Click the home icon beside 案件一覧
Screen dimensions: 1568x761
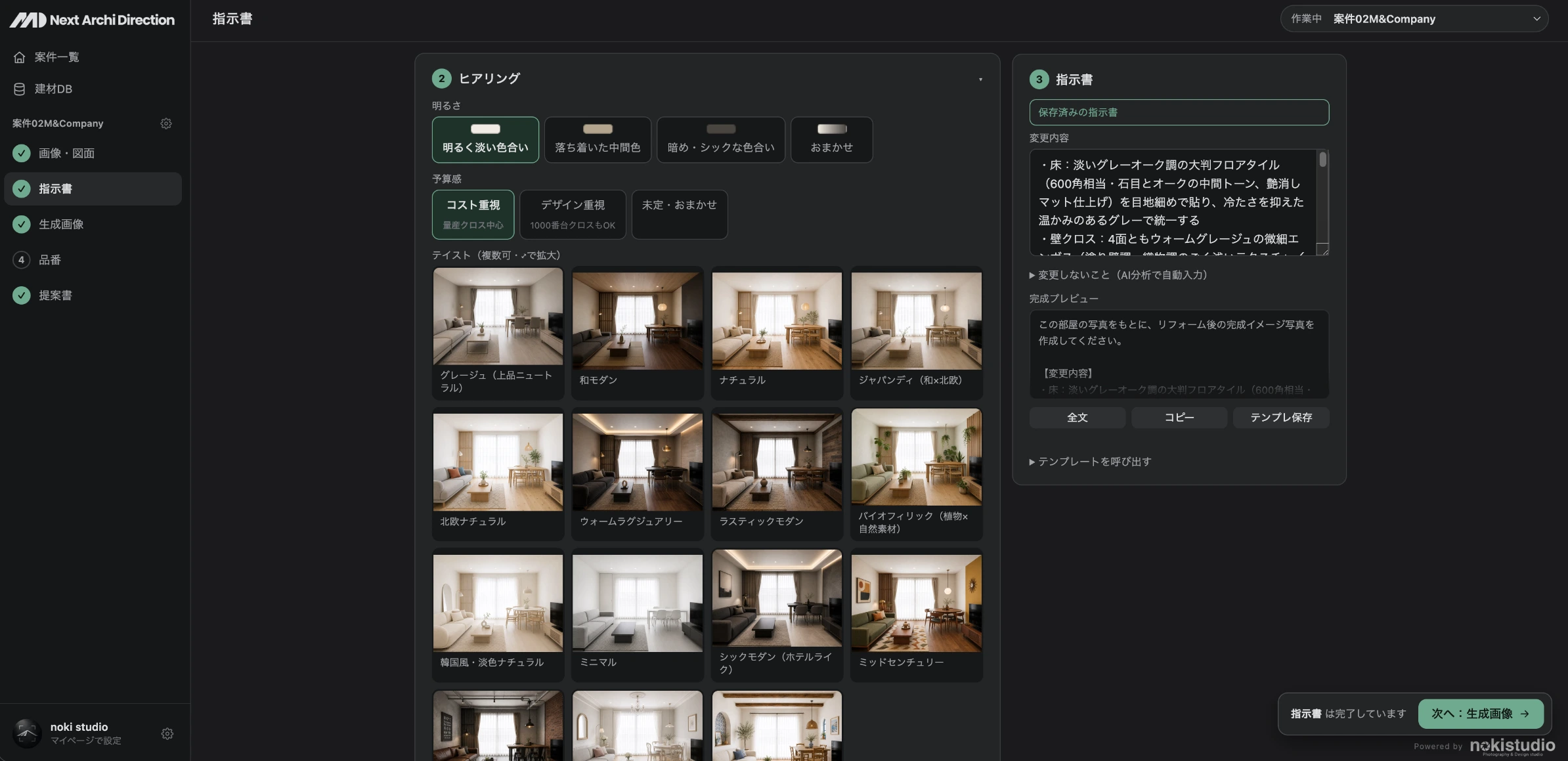20,57
